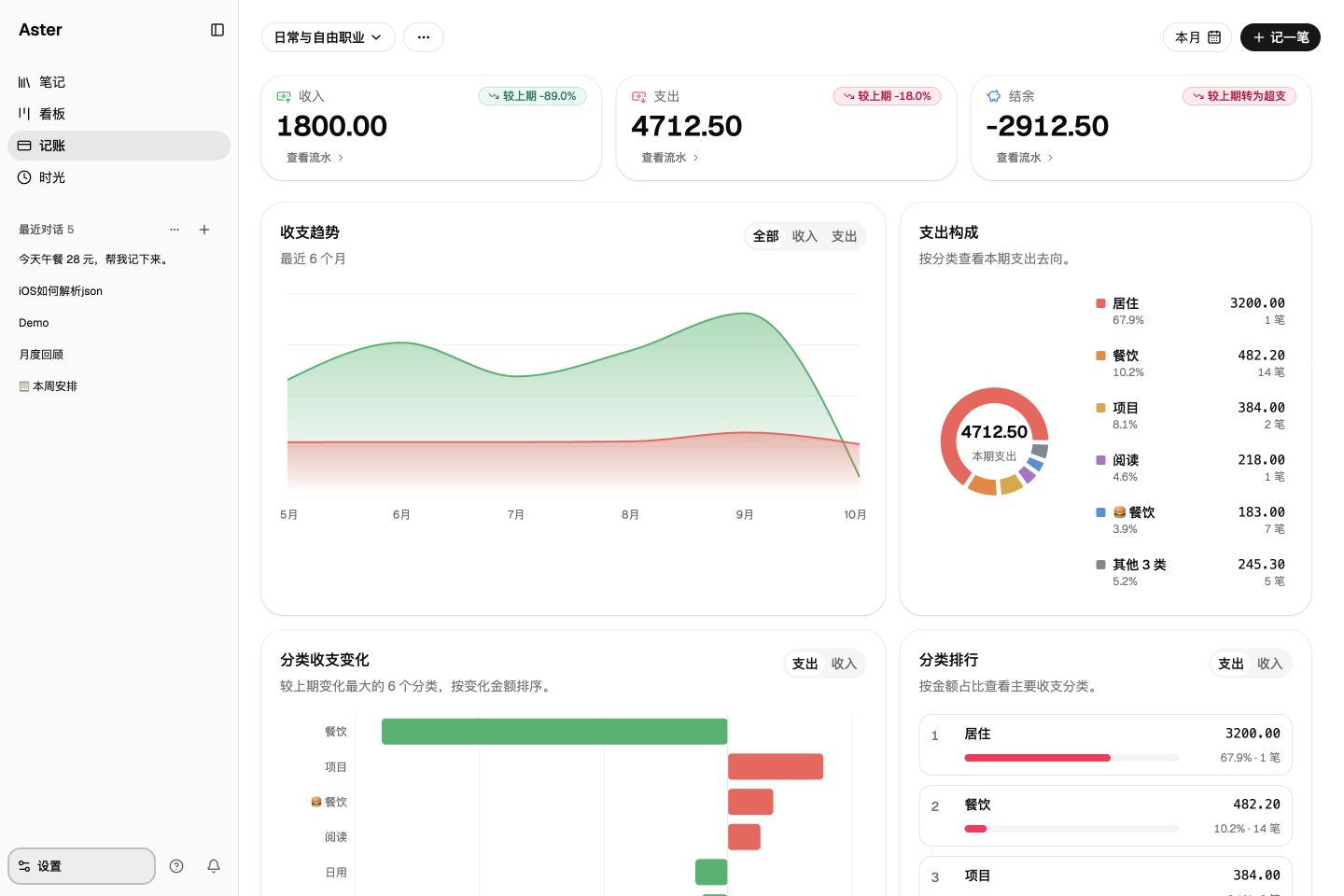Click the 支出 card money icon
The height and width of the screenshot is (896, 1344).
[x=638, y=96]
